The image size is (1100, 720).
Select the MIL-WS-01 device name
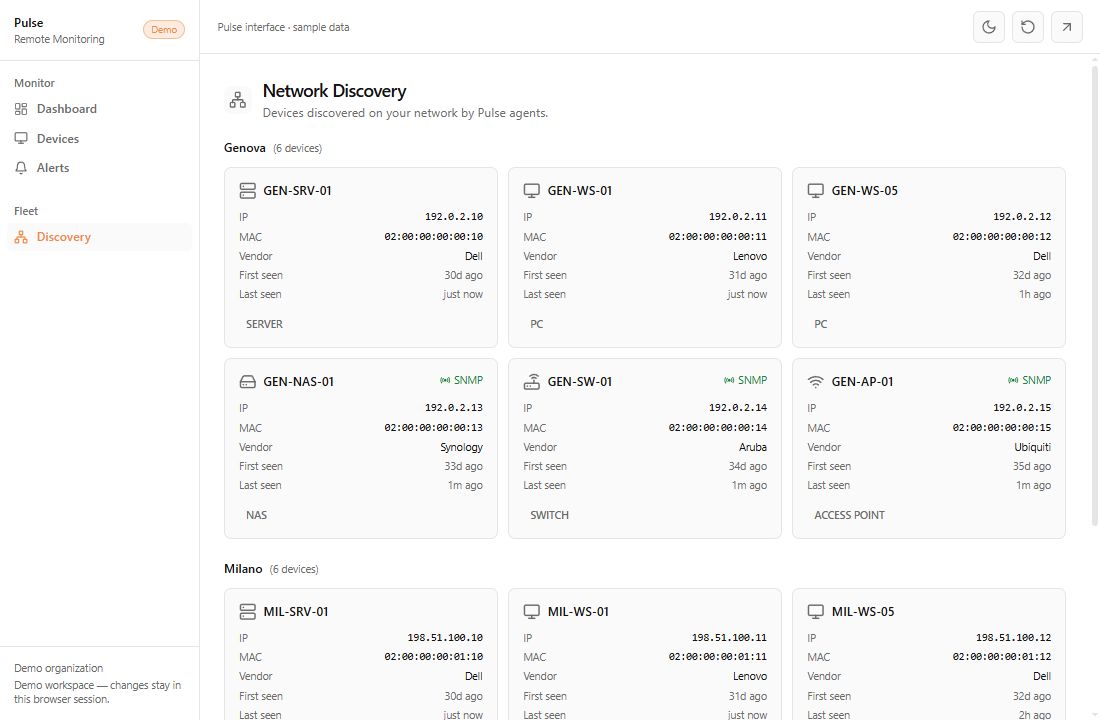click(x=578, y=611)
